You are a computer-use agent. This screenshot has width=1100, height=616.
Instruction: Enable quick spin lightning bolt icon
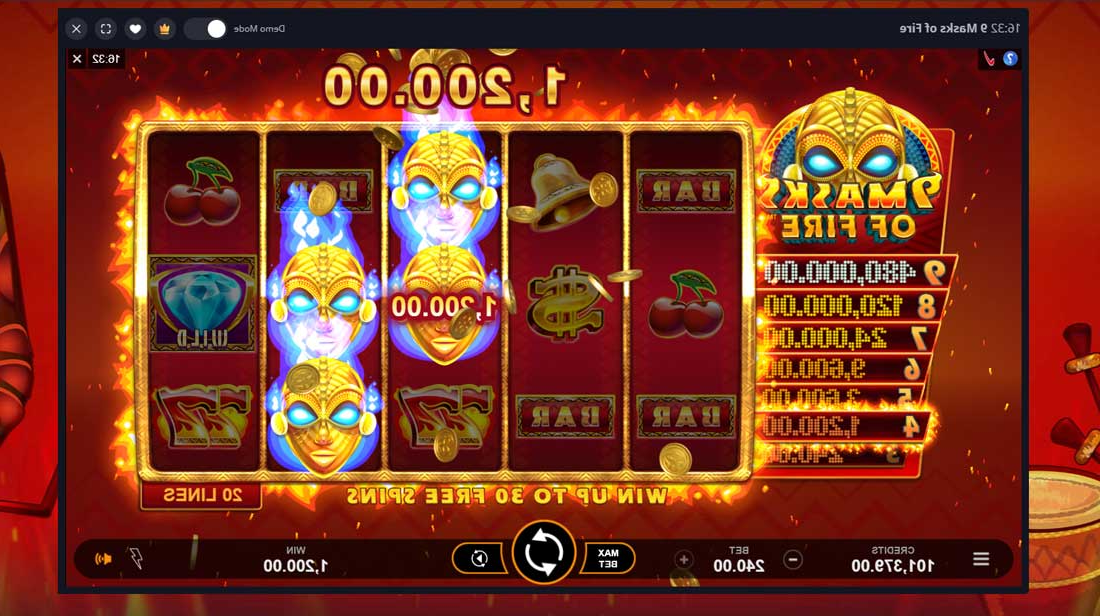tap(137, 558)
